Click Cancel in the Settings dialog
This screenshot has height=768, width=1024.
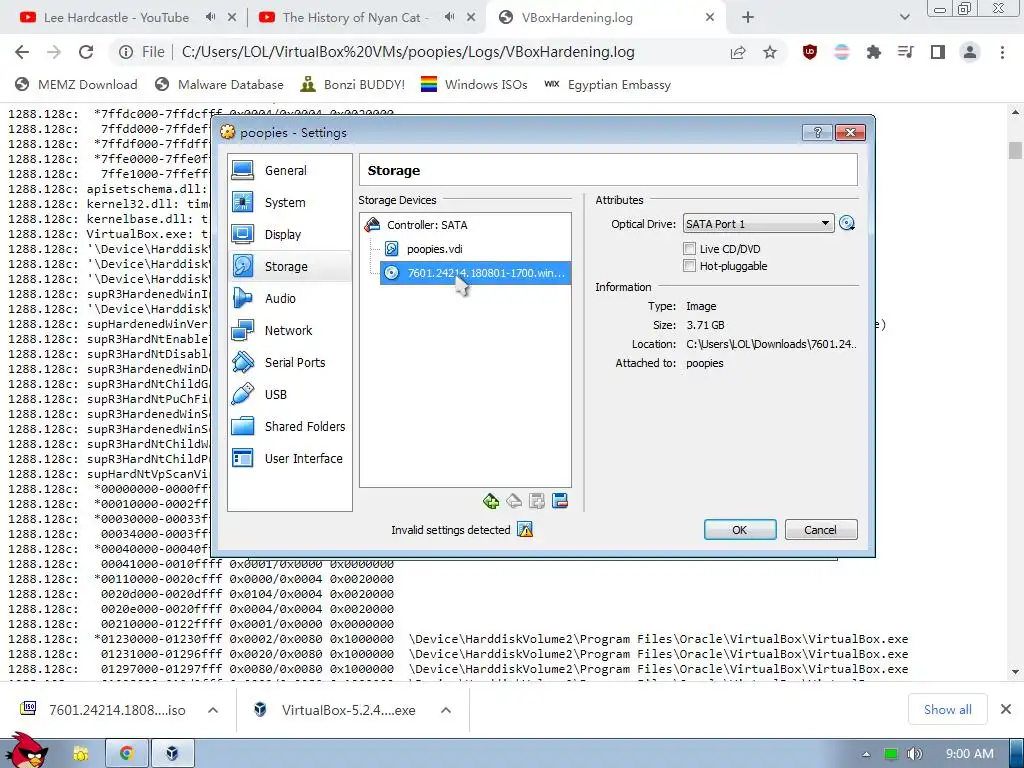point(821,530)
